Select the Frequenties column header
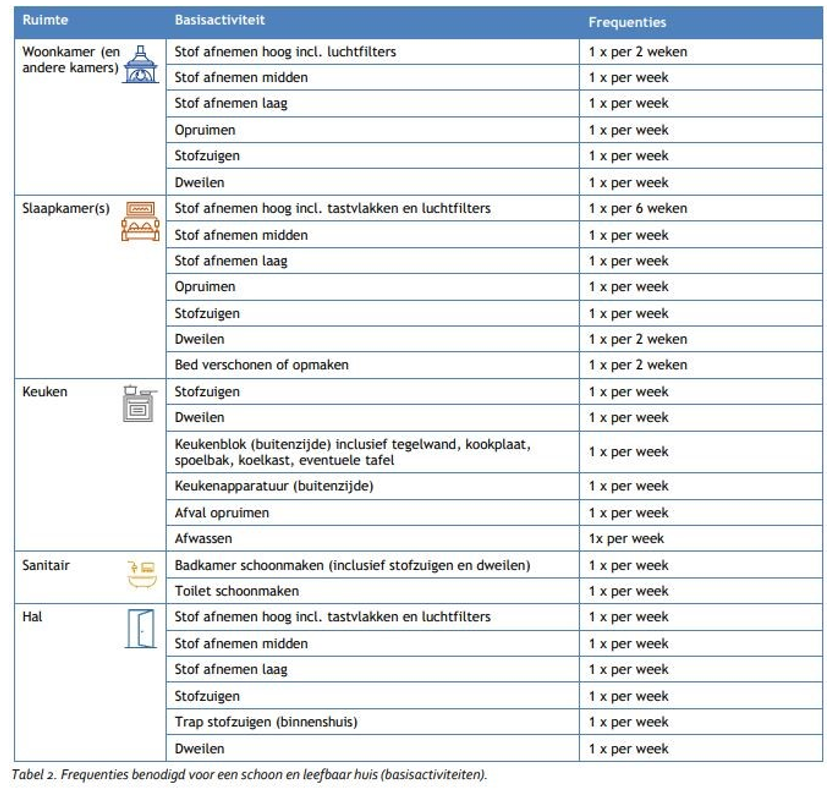Viewport: 833px width, 792px height. [627, 22]
